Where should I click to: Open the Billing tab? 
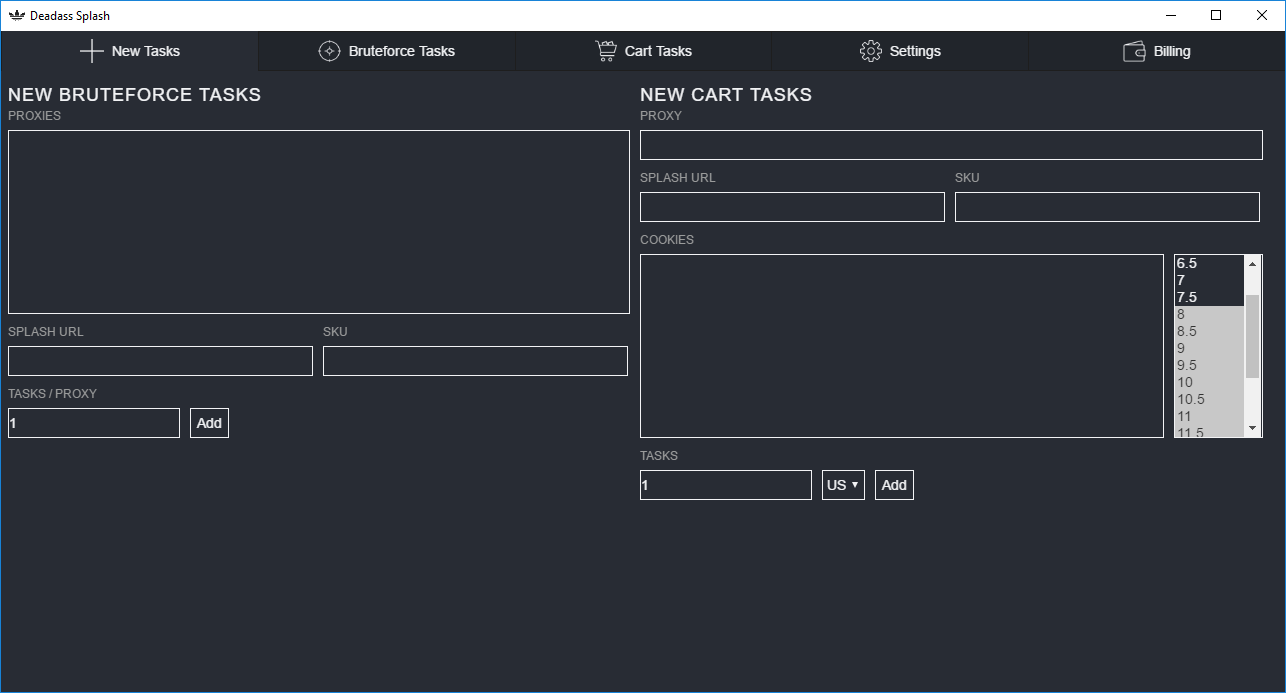(1157, 51)
